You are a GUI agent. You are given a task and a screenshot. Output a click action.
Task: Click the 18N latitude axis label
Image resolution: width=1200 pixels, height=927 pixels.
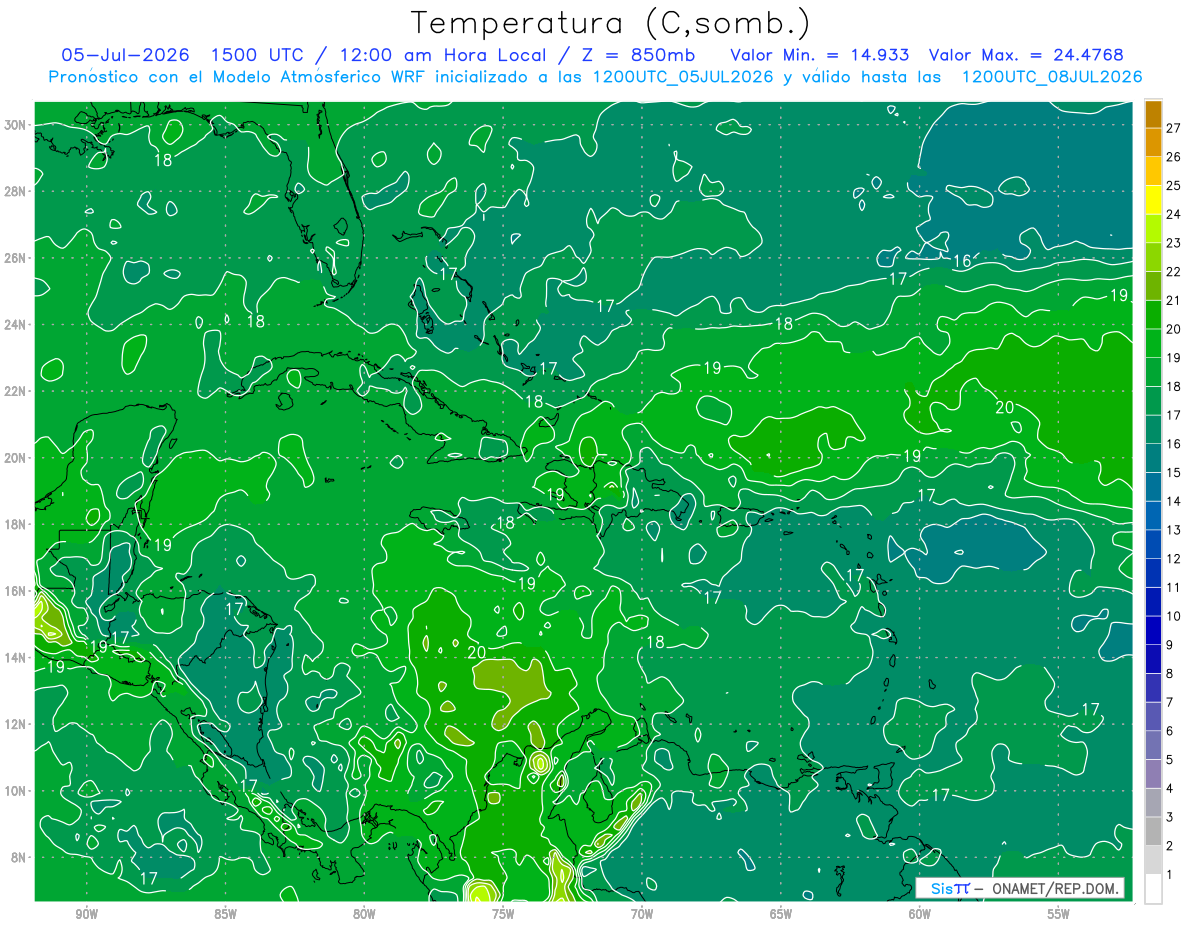pyautogui.click(x=16, y=524)
